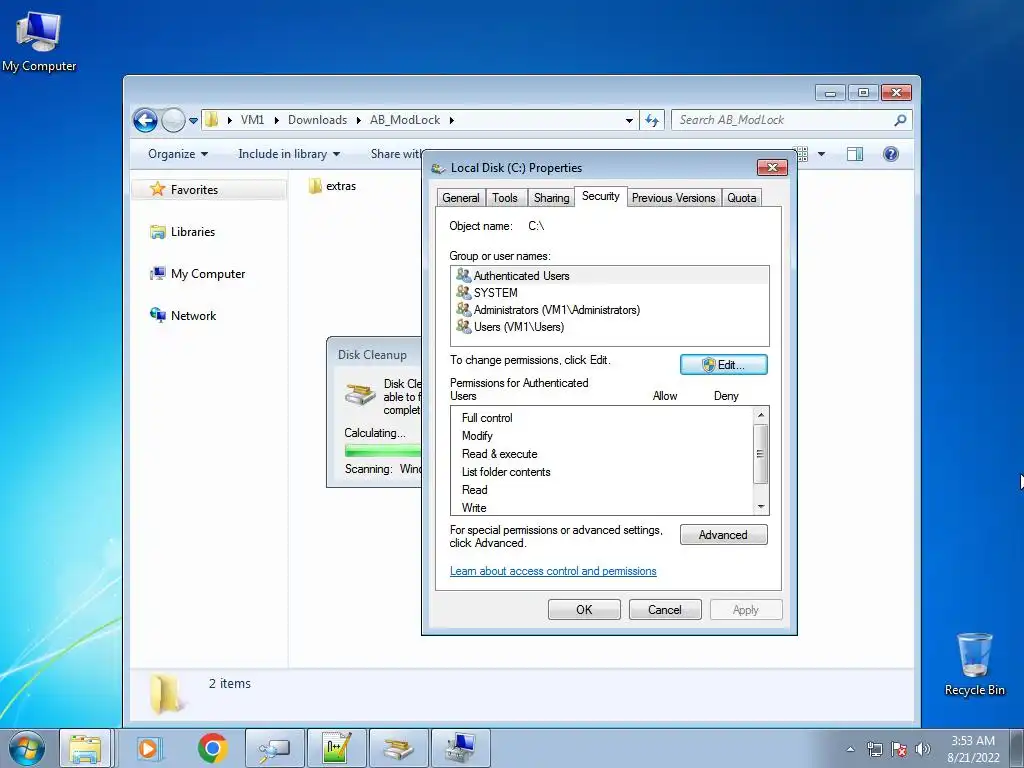Open Google Chrome from the taskbar
This screenshot has height=768, width=1024.
point(212,748)
